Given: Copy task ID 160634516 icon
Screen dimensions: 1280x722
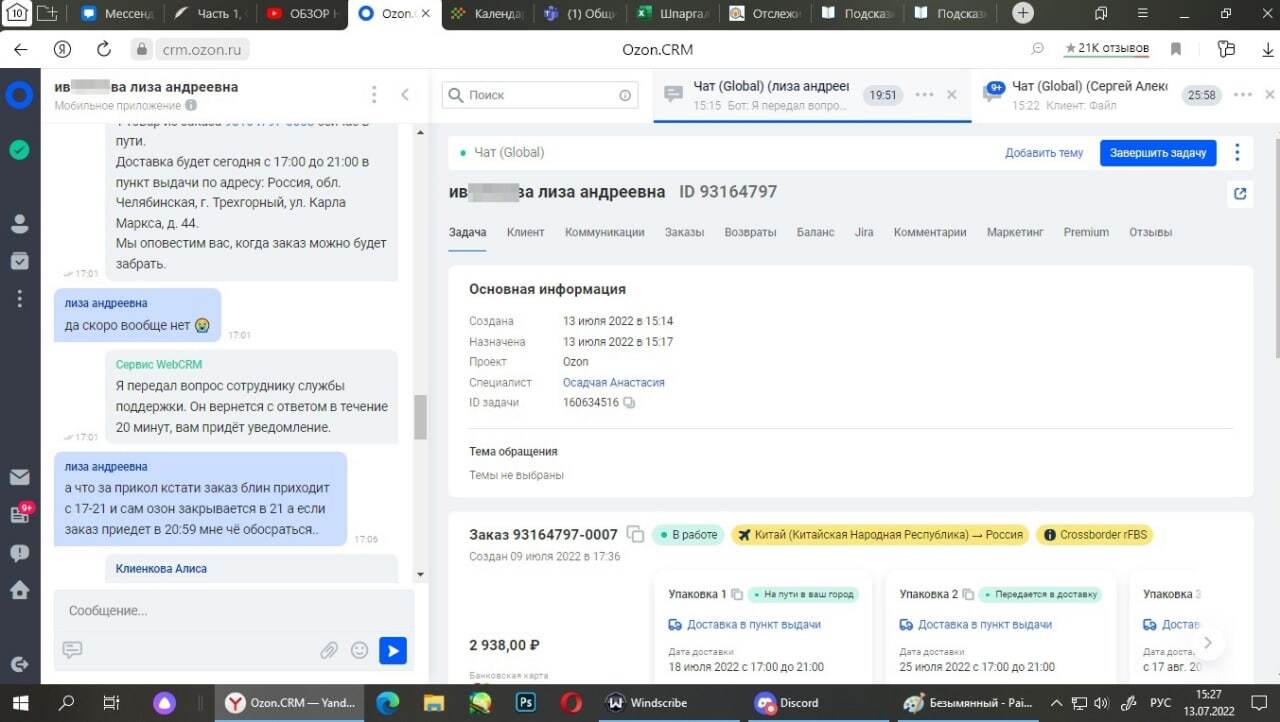Looking at the screenshot, I should click(629, 403).
